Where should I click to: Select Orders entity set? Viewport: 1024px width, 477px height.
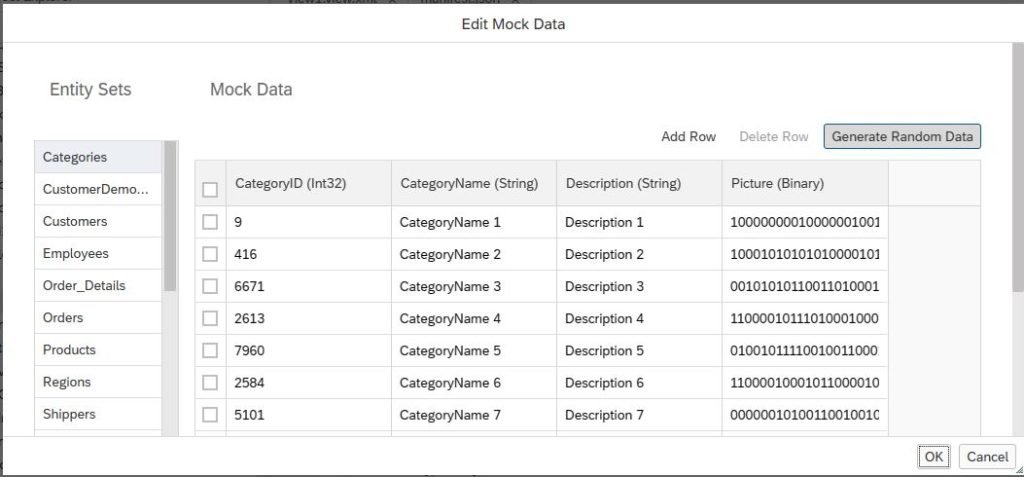98,317
